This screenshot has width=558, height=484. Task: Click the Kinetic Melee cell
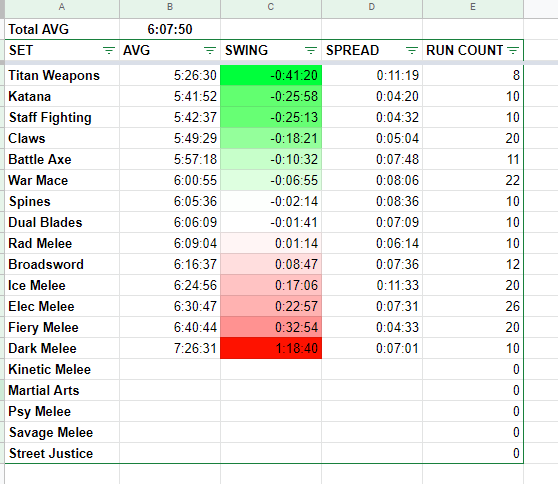pyautogui.click(x=62, y=369)
